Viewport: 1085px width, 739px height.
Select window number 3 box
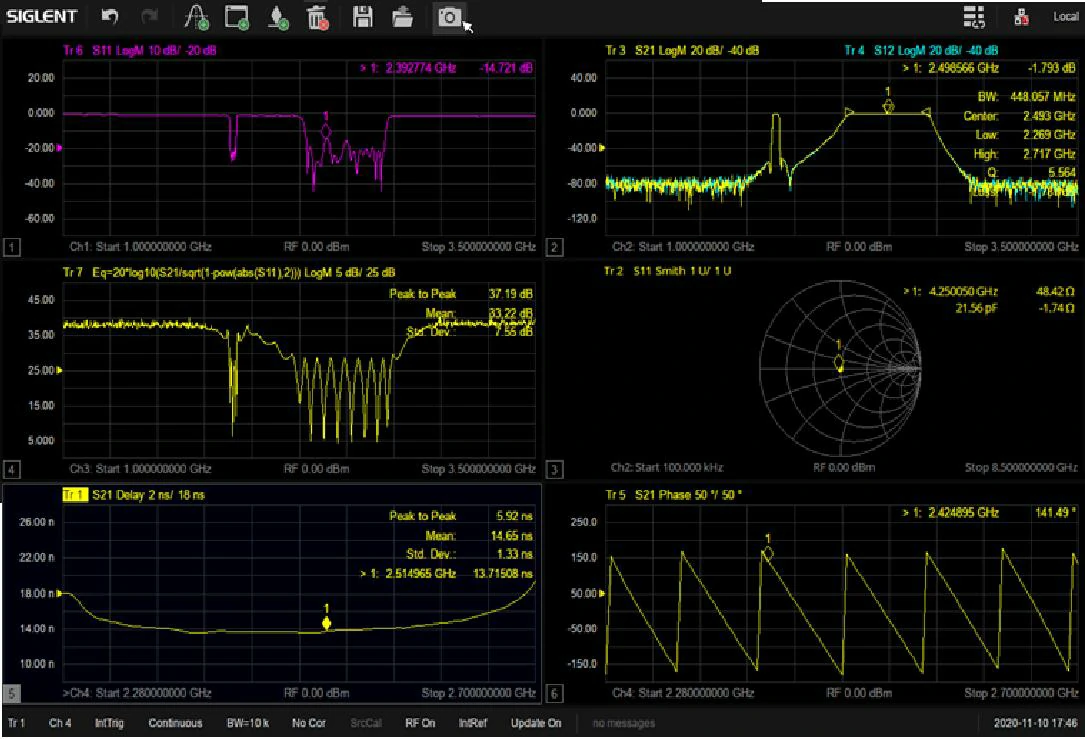click(x=554, y=470)
